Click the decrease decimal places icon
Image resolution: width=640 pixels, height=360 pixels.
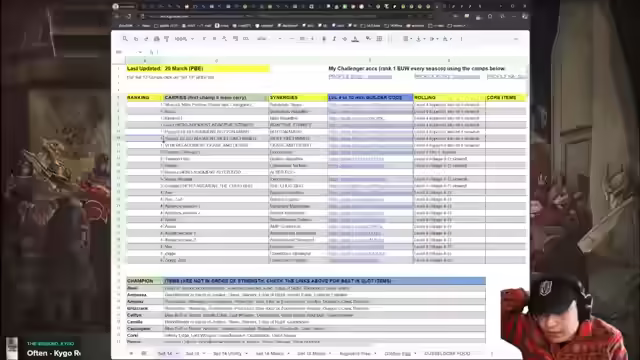tap(224, 39)
